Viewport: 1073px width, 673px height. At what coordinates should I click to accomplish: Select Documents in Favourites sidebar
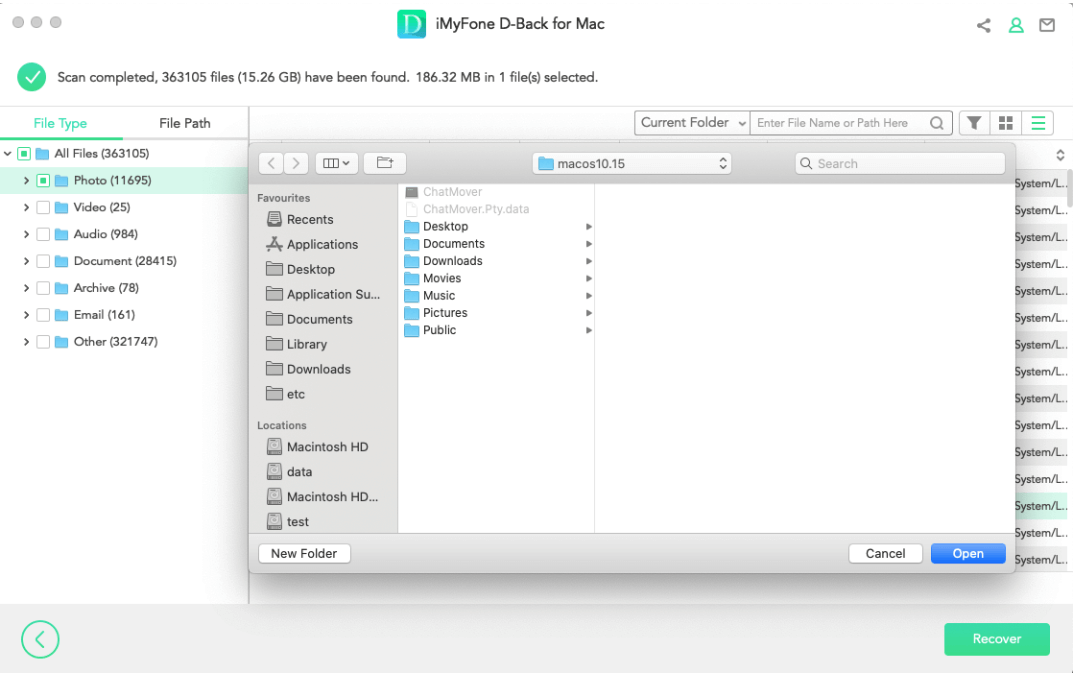309,319
